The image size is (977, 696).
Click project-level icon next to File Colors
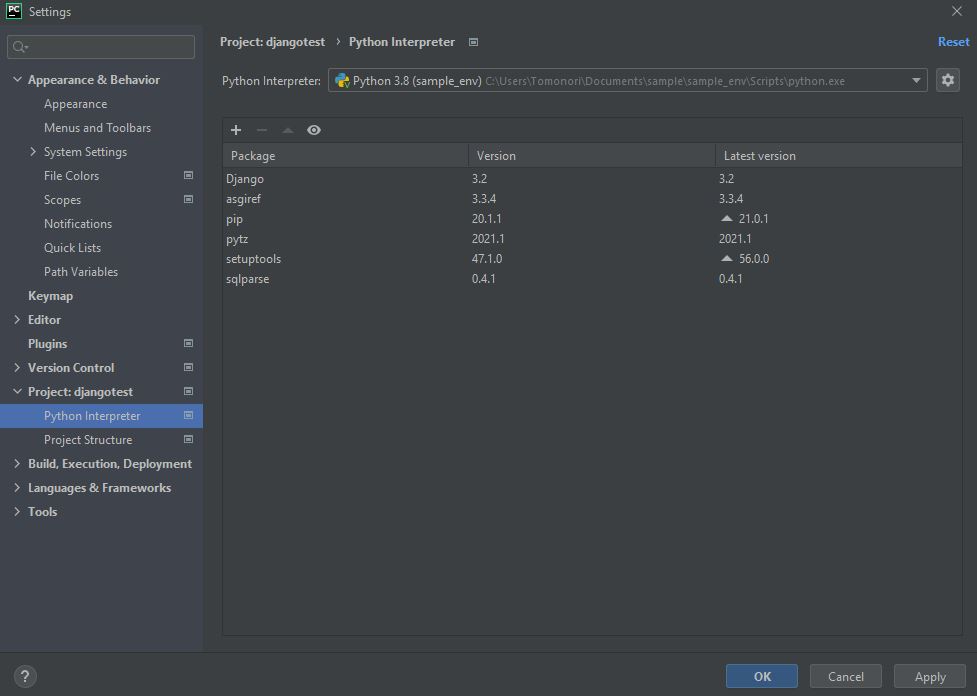click(188, 176)
